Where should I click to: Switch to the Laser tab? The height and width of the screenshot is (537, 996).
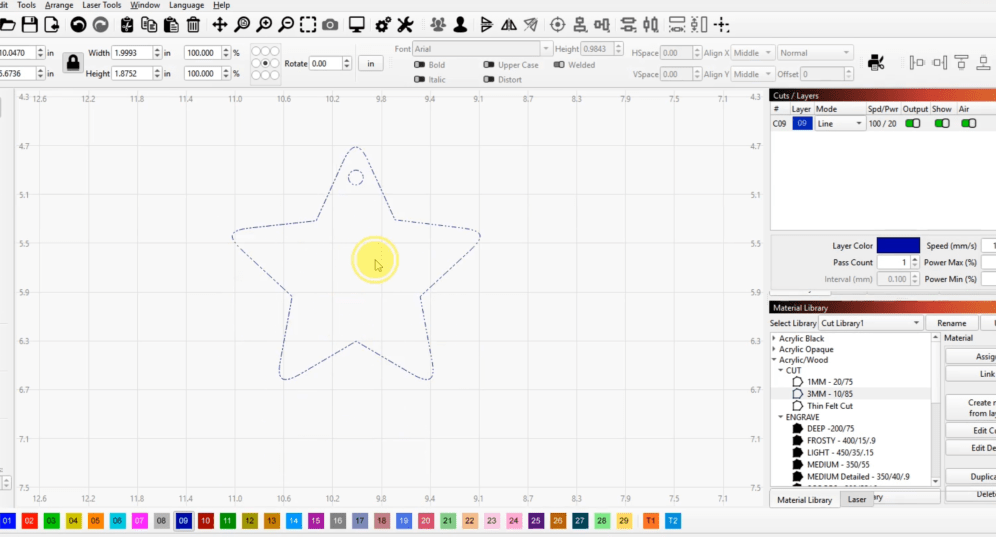point(857,499)
